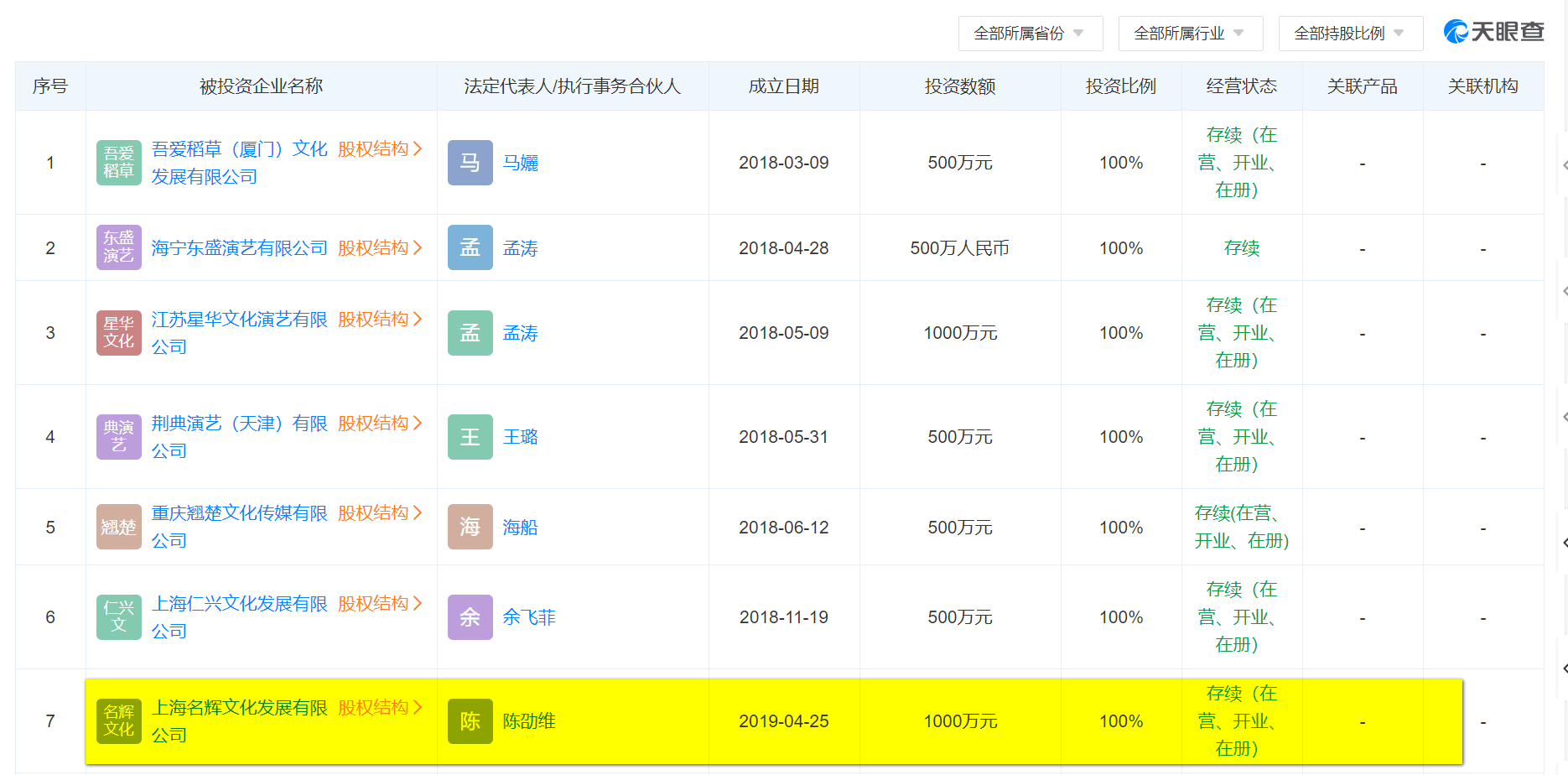Click the 关联机构 column header
This screenshot has height=775, width=1568.
tap(1483, 86)
